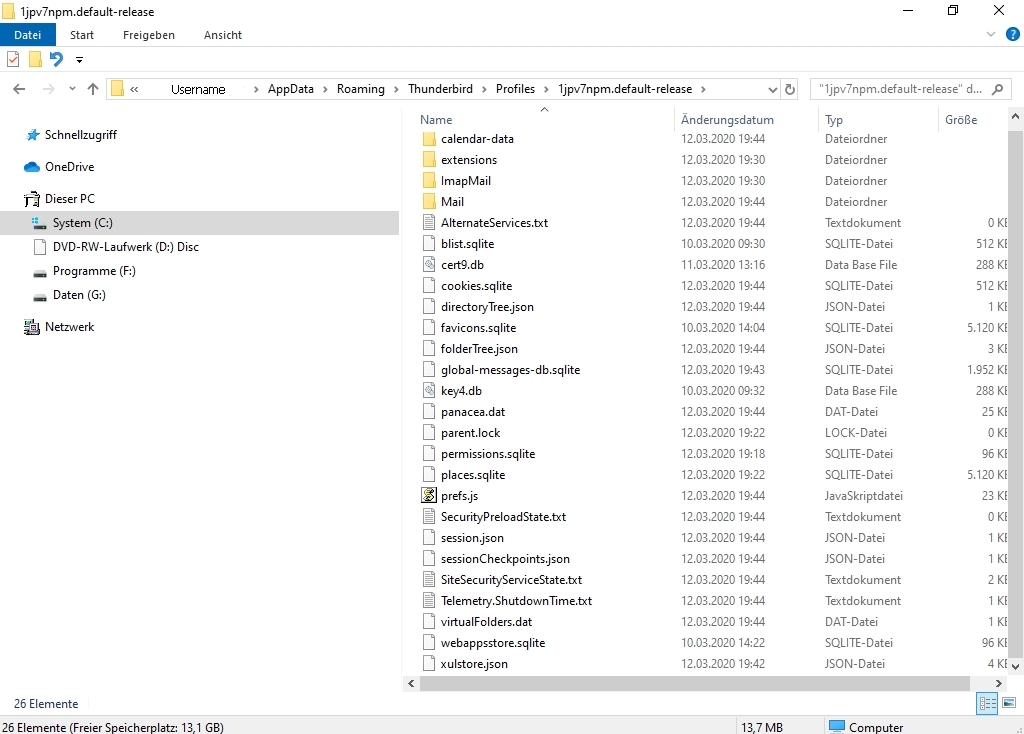Select the extensions folder icon
Screen dimensions: 1024x734
click(x=429, y=160)
